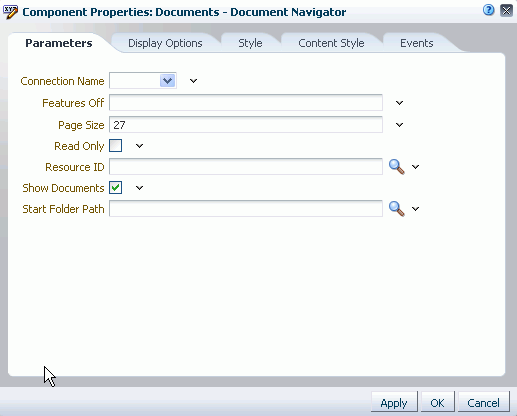Click the Apply button
This screenshot has height=416, width=517.
coord(394,403)
